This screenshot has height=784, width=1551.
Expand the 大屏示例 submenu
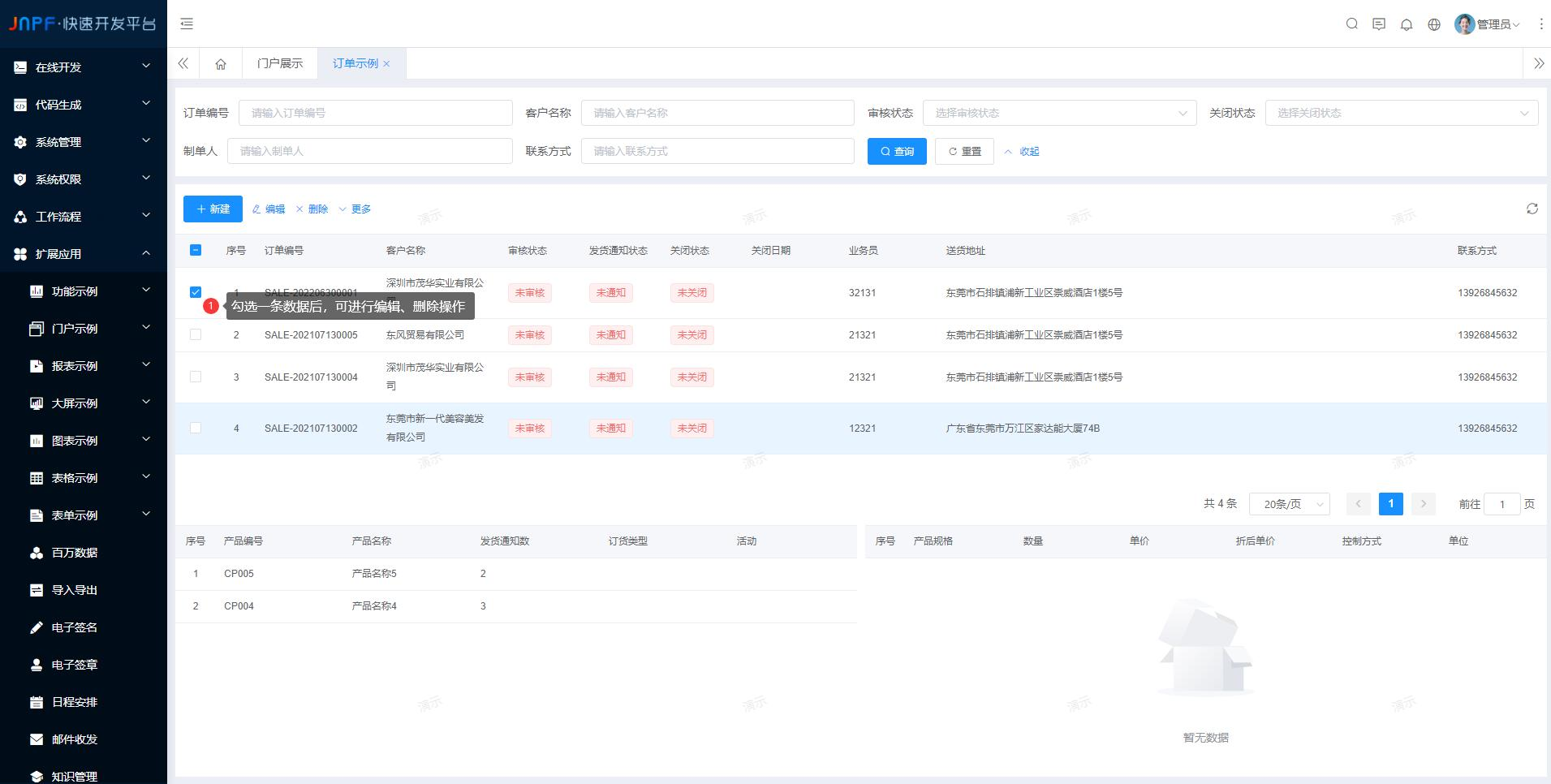[x=84, y=403]
